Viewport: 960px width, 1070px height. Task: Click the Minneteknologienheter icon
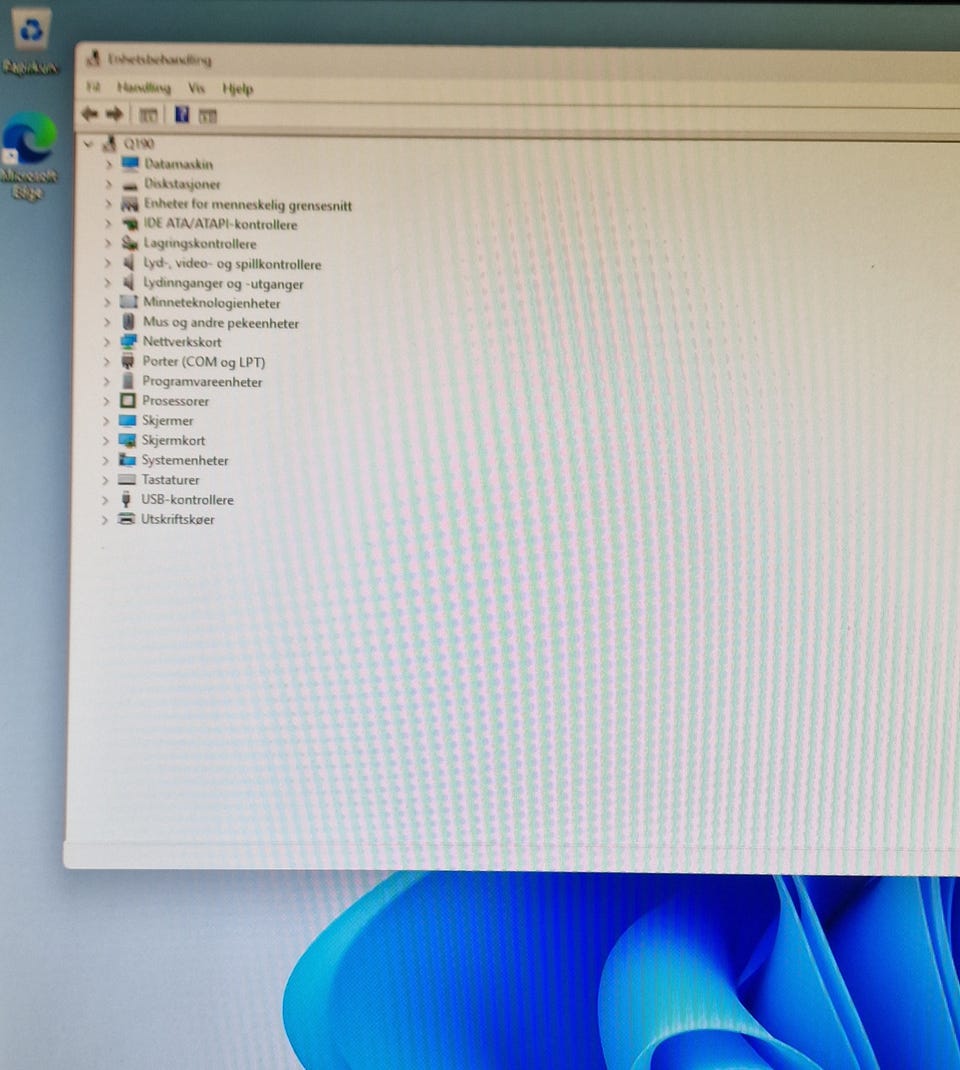pyautogui.click(x=128, y=302)
